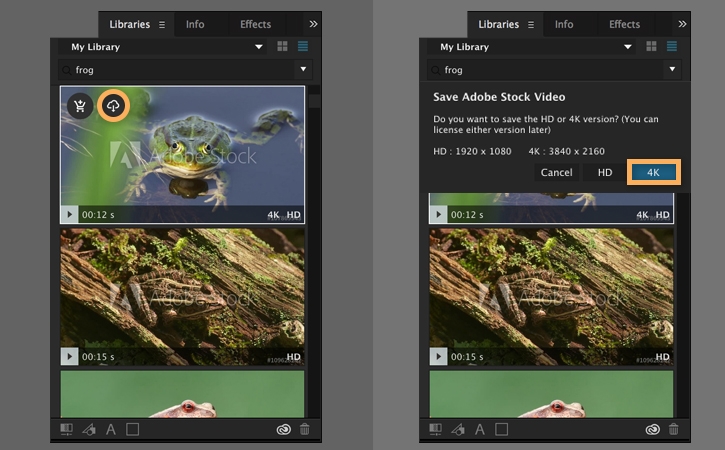Play the 00:15 s log frog video in left panel

70,356
